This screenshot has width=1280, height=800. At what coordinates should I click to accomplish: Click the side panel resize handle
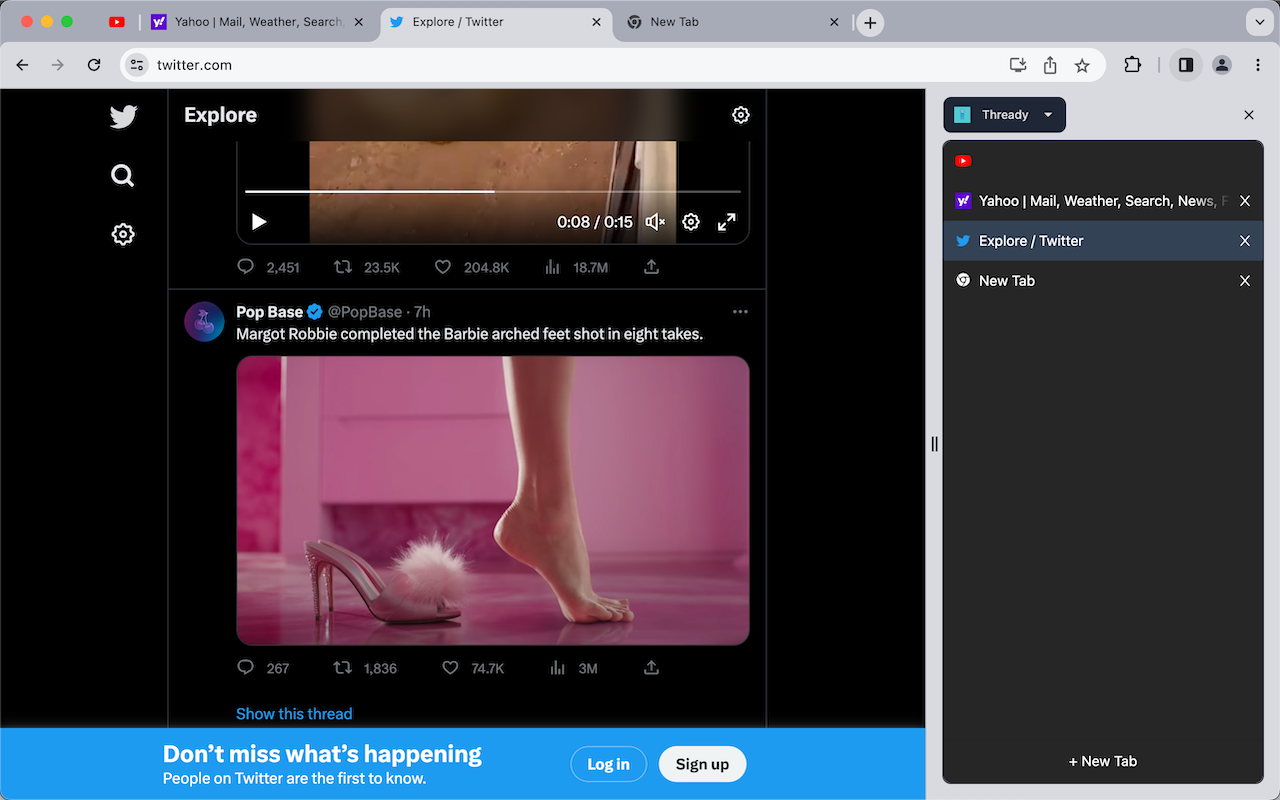pos(935,444)
